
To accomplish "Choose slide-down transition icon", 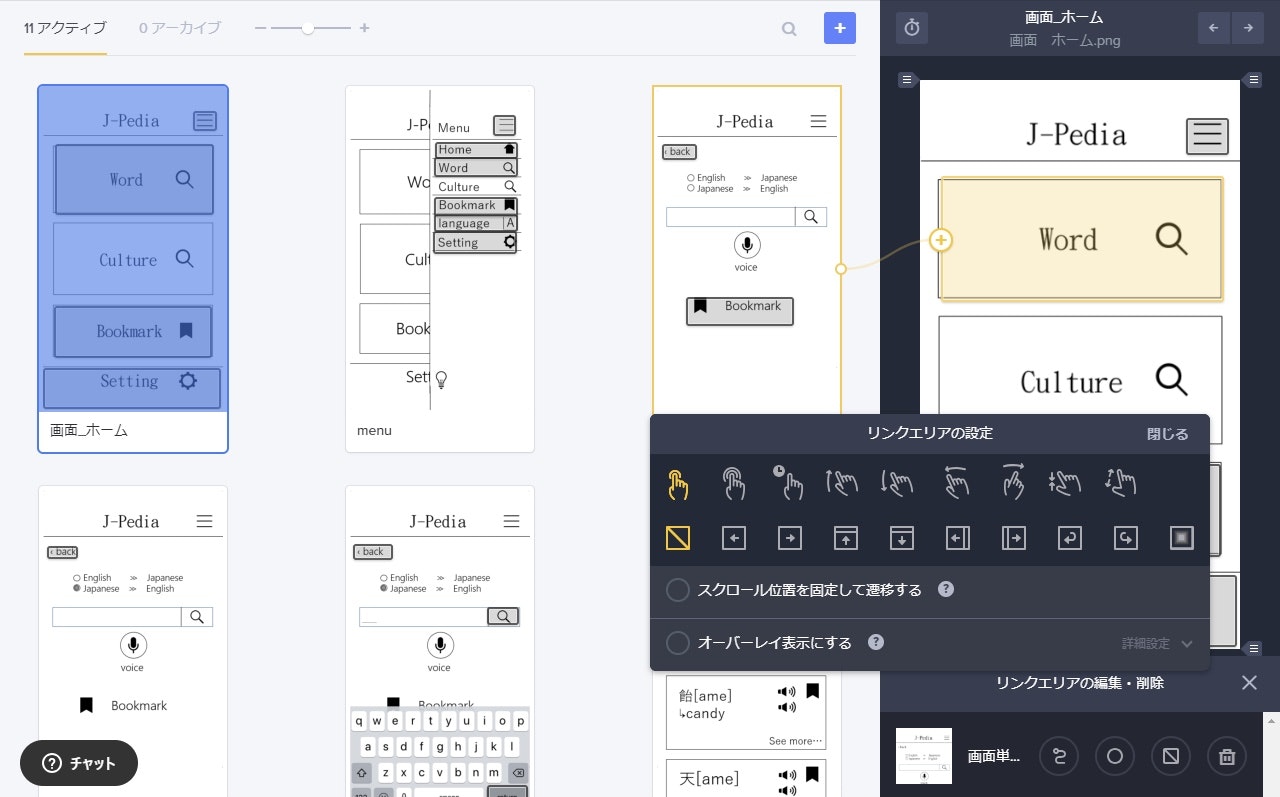I will coord(902,539).
